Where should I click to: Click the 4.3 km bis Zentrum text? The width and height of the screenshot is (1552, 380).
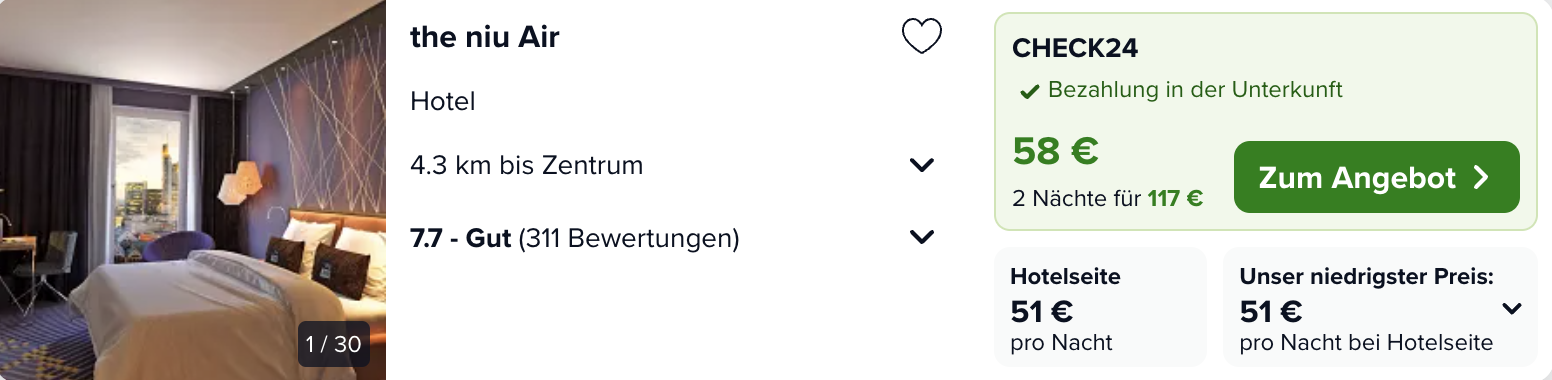click(526, 165)
